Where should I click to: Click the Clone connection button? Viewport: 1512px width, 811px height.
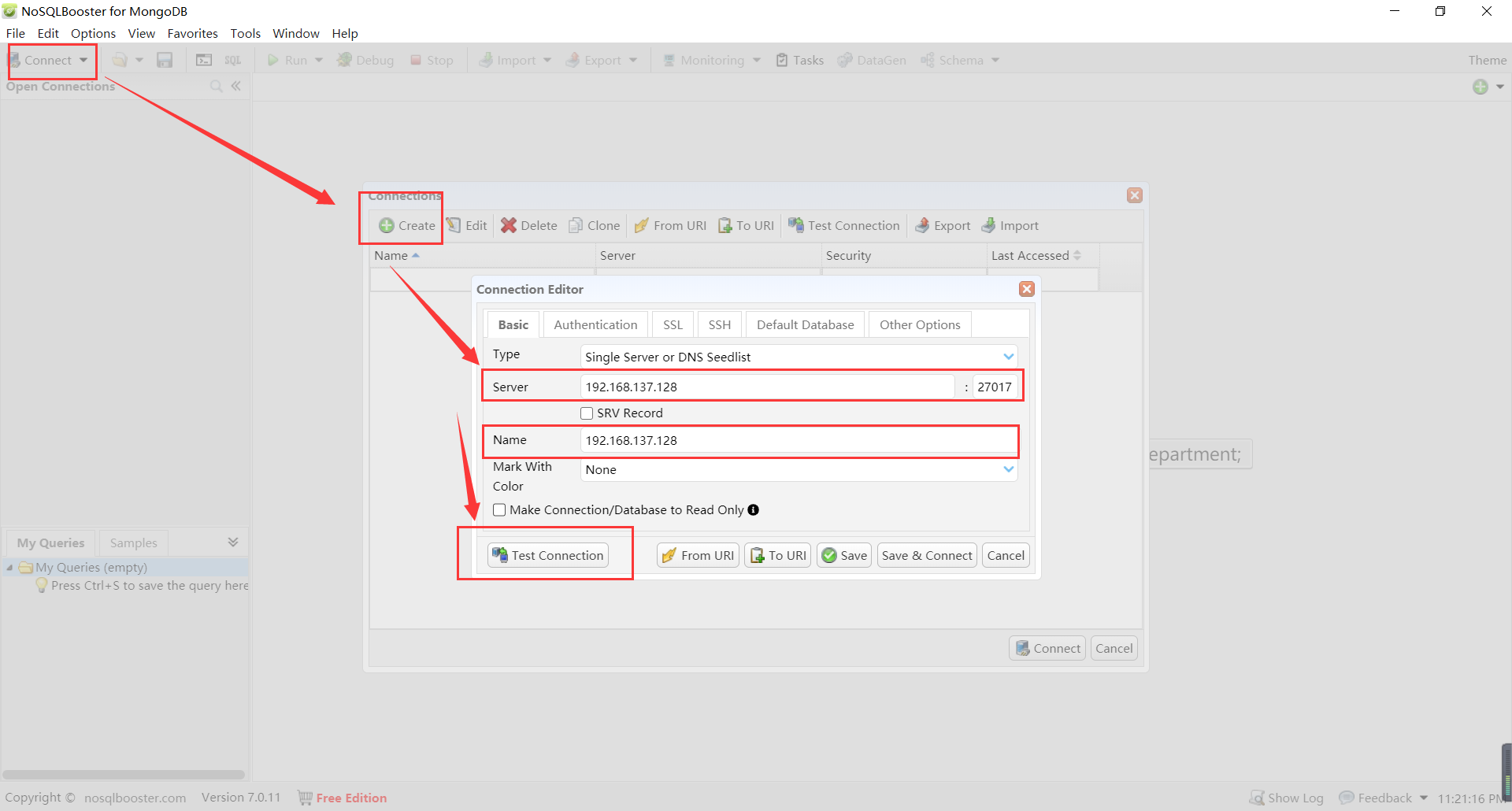tap(595, 225)
